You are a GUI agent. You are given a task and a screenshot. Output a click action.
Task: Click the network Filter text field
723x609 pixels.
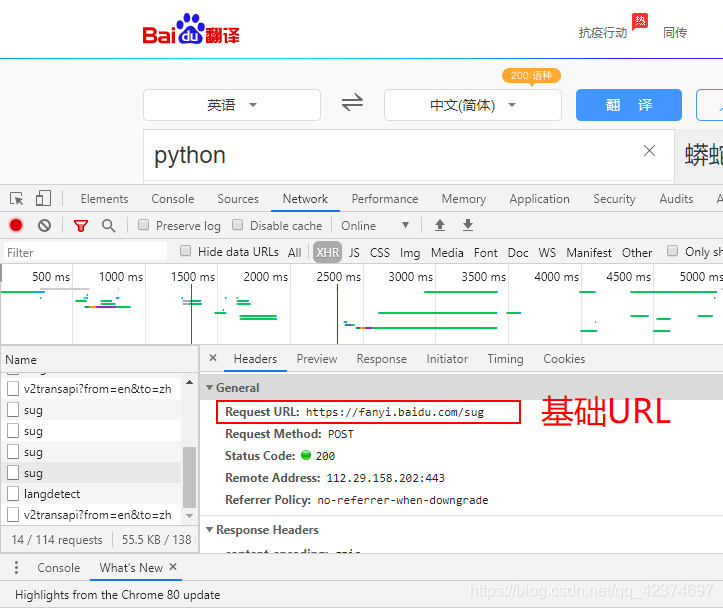click(x=85, y=252)
